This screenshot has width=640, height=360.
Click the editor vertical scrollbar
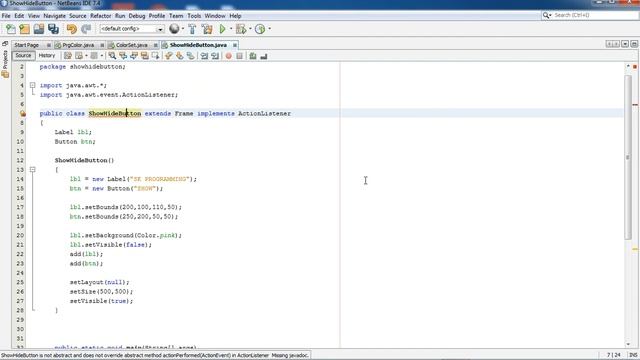(628, 158)
